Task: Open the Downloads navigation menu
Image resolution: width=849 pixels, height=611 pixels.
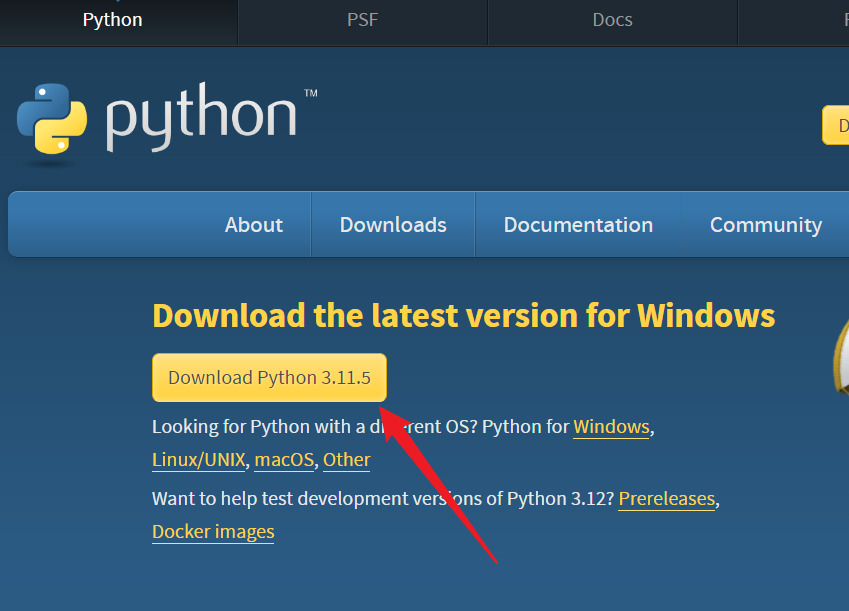Action: [x=393, y=225]
